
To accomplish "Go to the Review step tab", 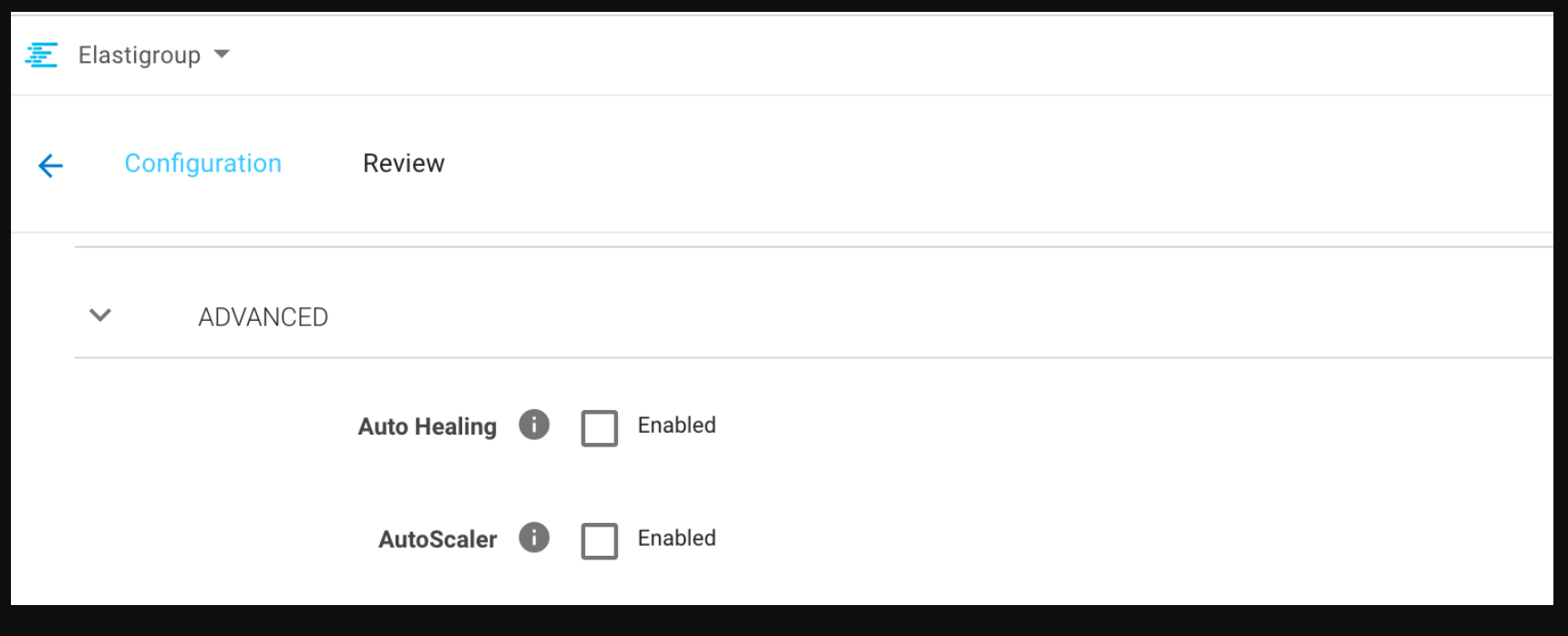I will pos(404,163).
